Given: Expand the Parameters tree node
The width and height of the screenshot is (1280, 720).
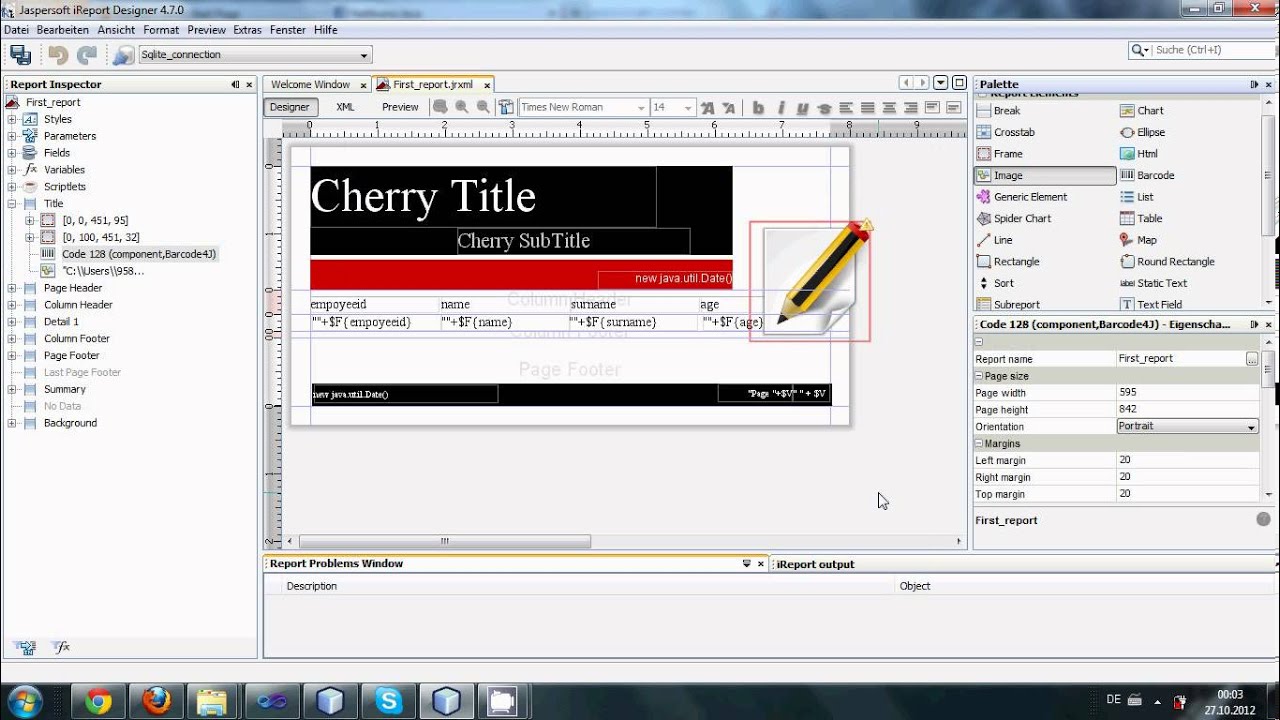Looking at the screenshot, I should 13,136.
